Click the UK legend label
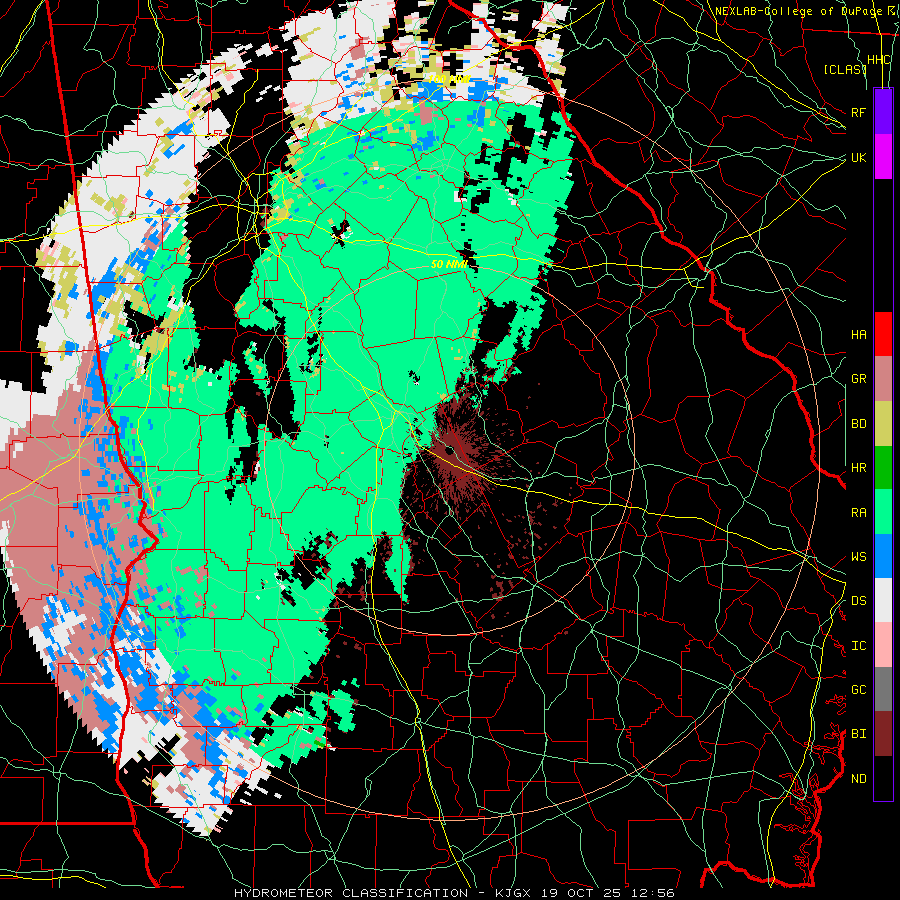This screenshot has height=900, width=900. (x=859, y=157)
